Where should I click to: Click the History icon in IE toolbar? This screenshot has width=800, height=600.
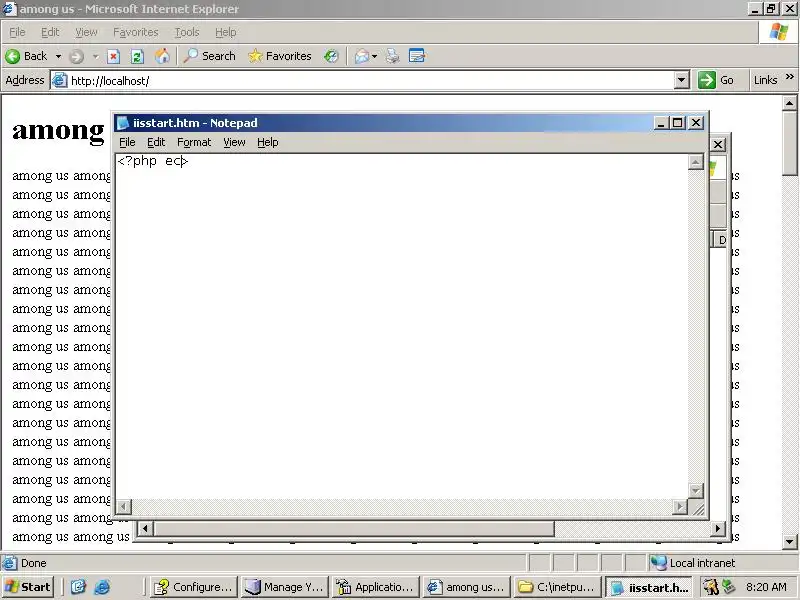331,56
